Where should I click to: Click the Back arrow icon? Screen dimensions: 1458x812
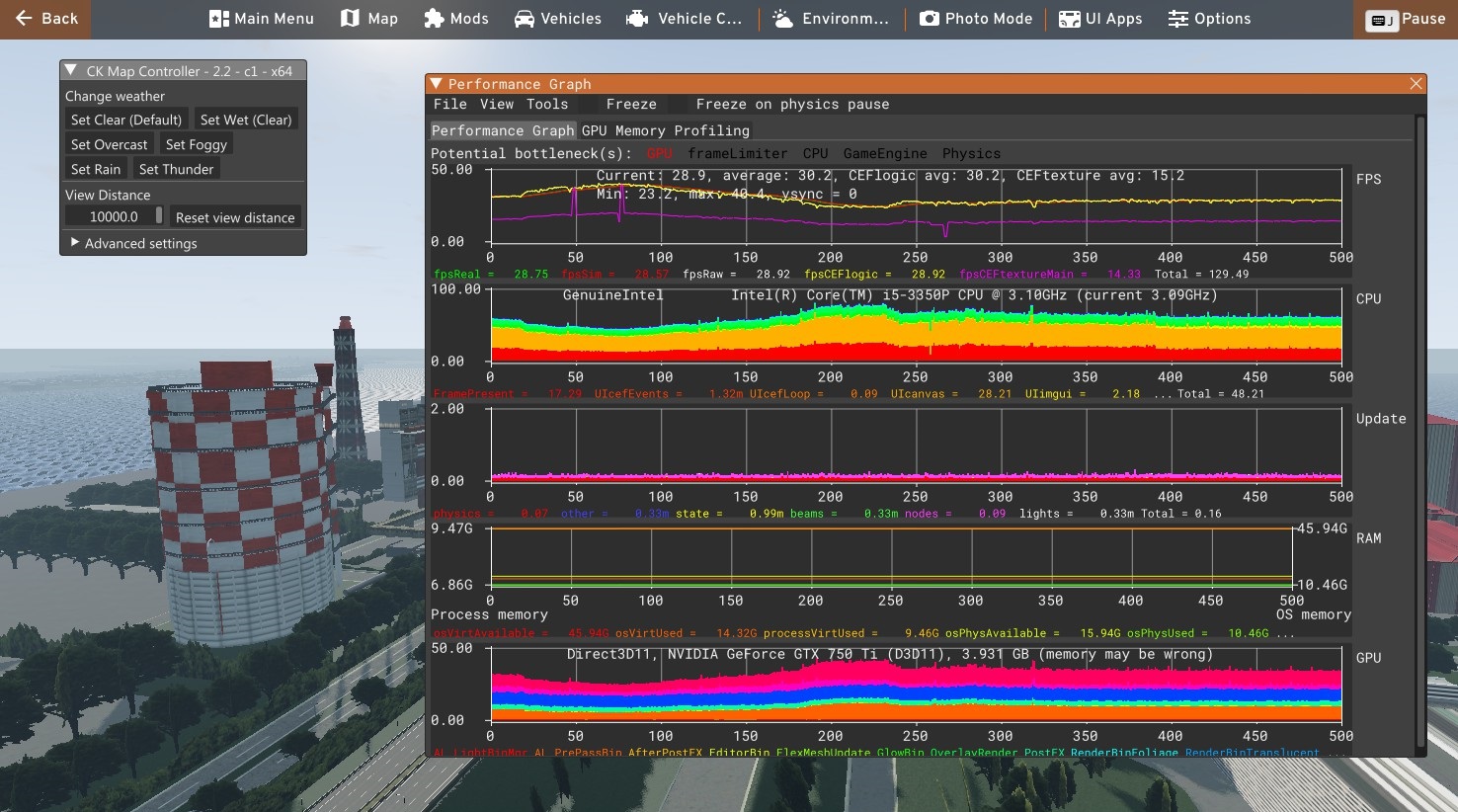24,19
